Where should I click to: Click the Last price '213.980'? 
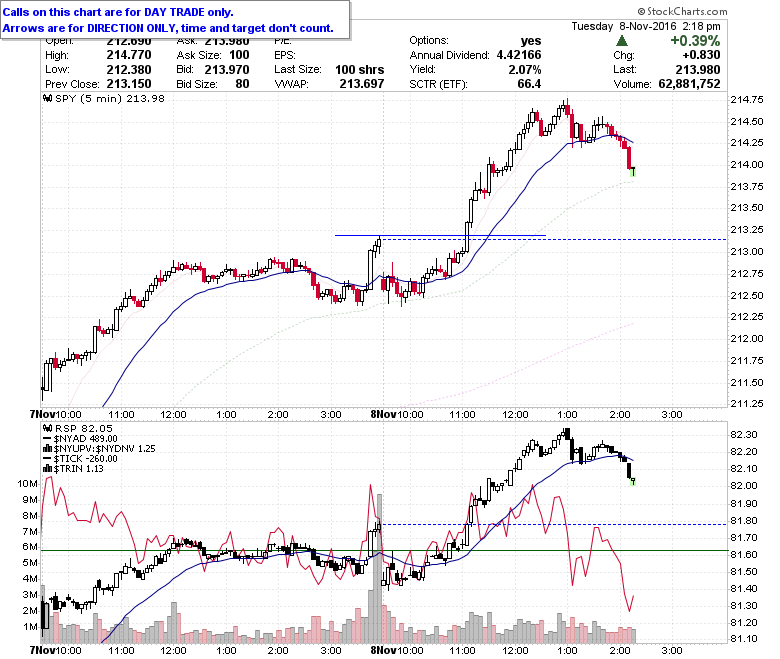pos(697,70)
